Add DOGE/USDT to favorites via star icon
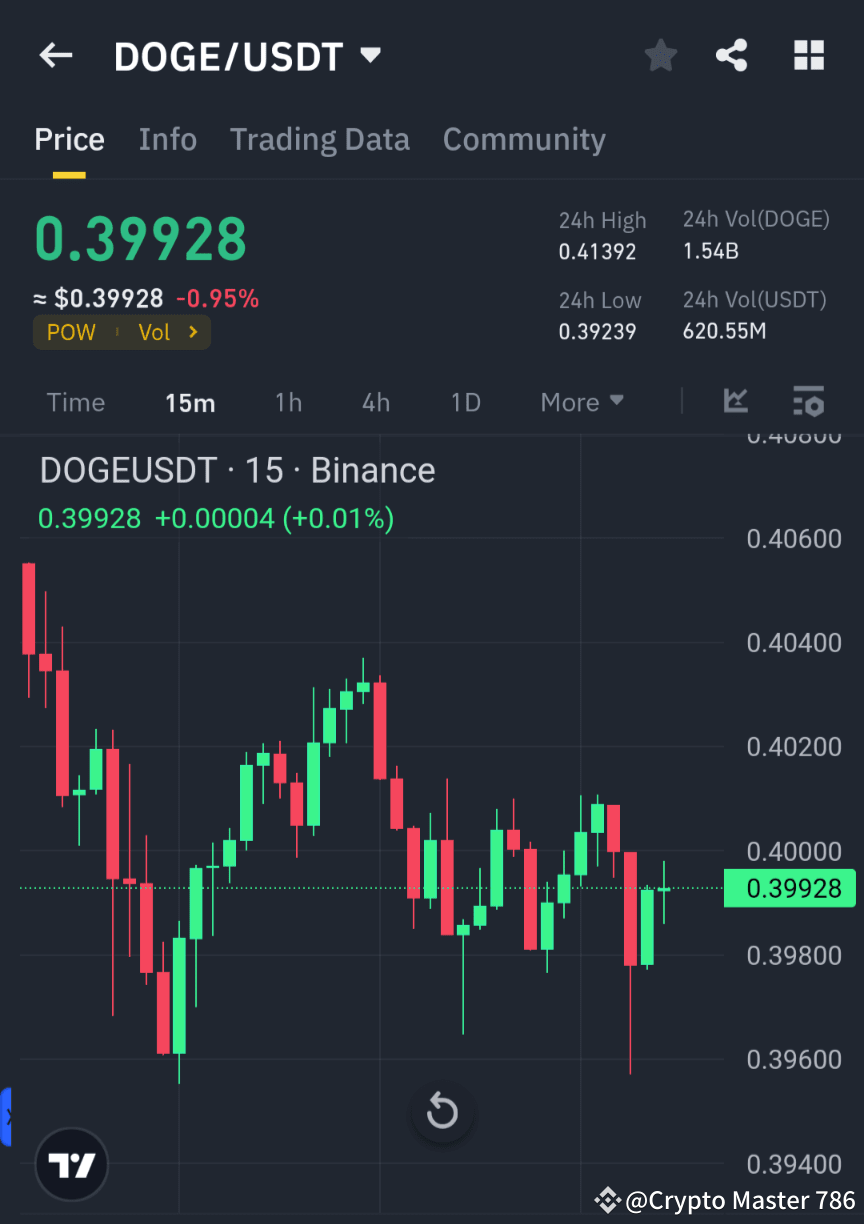The height and width of the screenshot is (1224, 864). 660,55
